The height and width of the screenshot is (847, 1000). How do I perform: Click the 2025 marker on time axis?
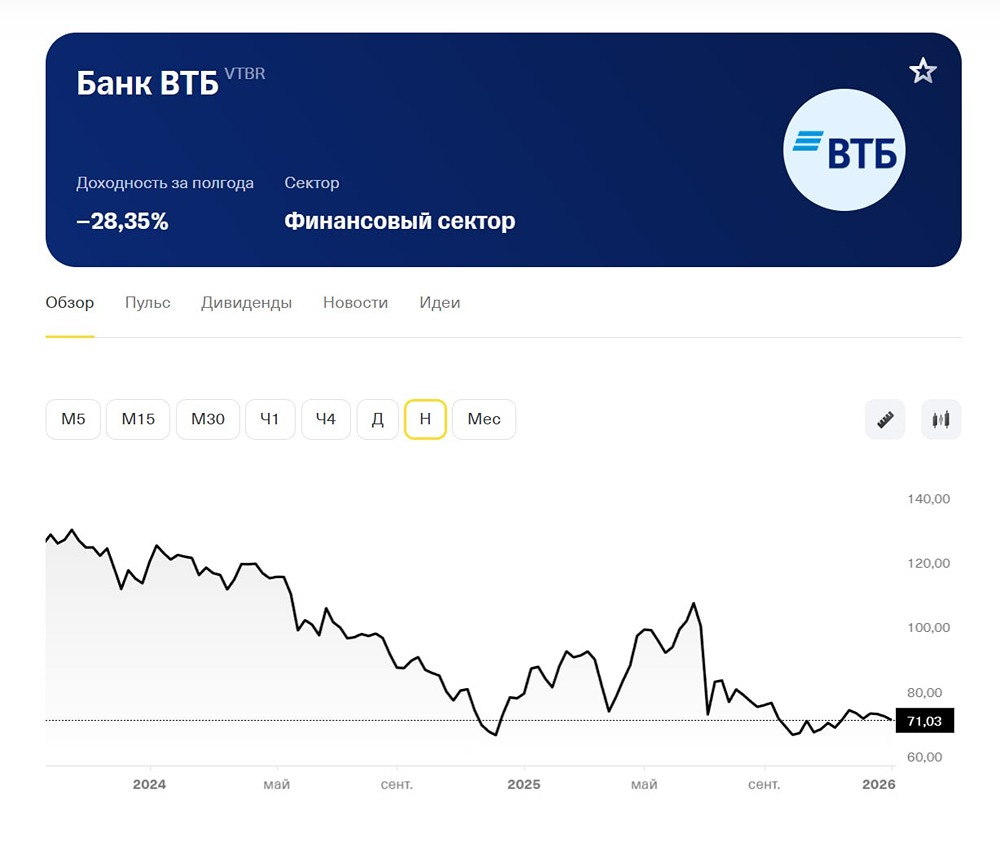523,785
